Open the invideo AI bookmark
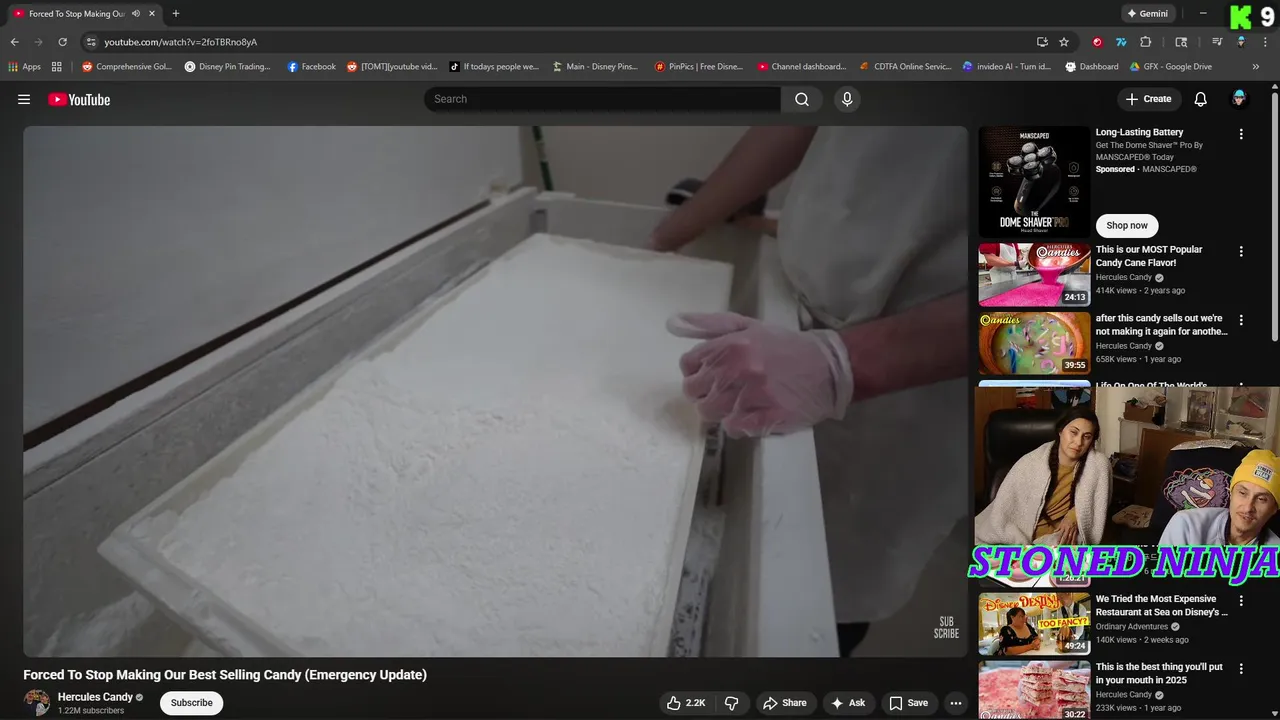Viewport: 1280px width, 720px height. click(x=1007, y=67)
